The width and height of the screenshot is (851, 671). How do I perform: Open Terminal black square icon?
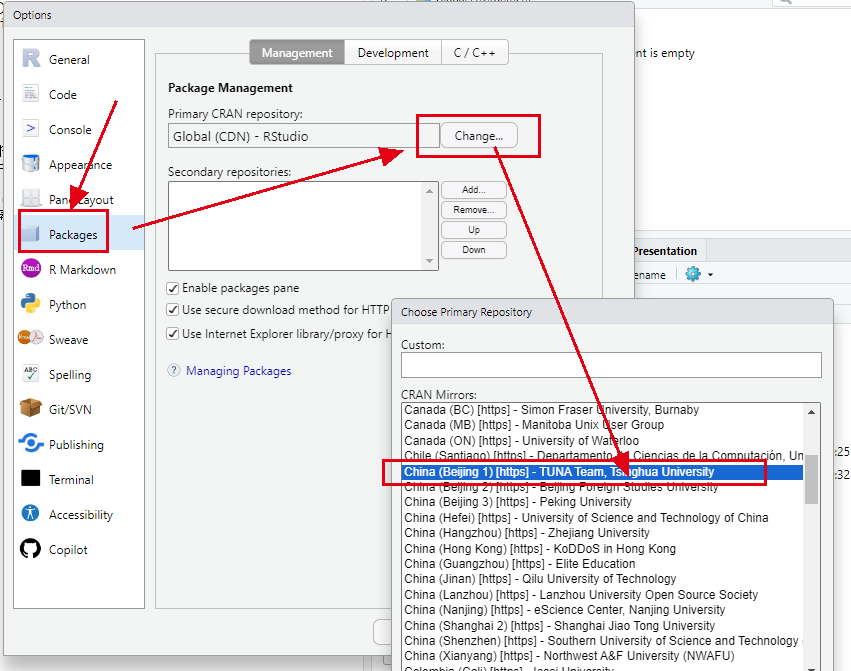(31, 478)
